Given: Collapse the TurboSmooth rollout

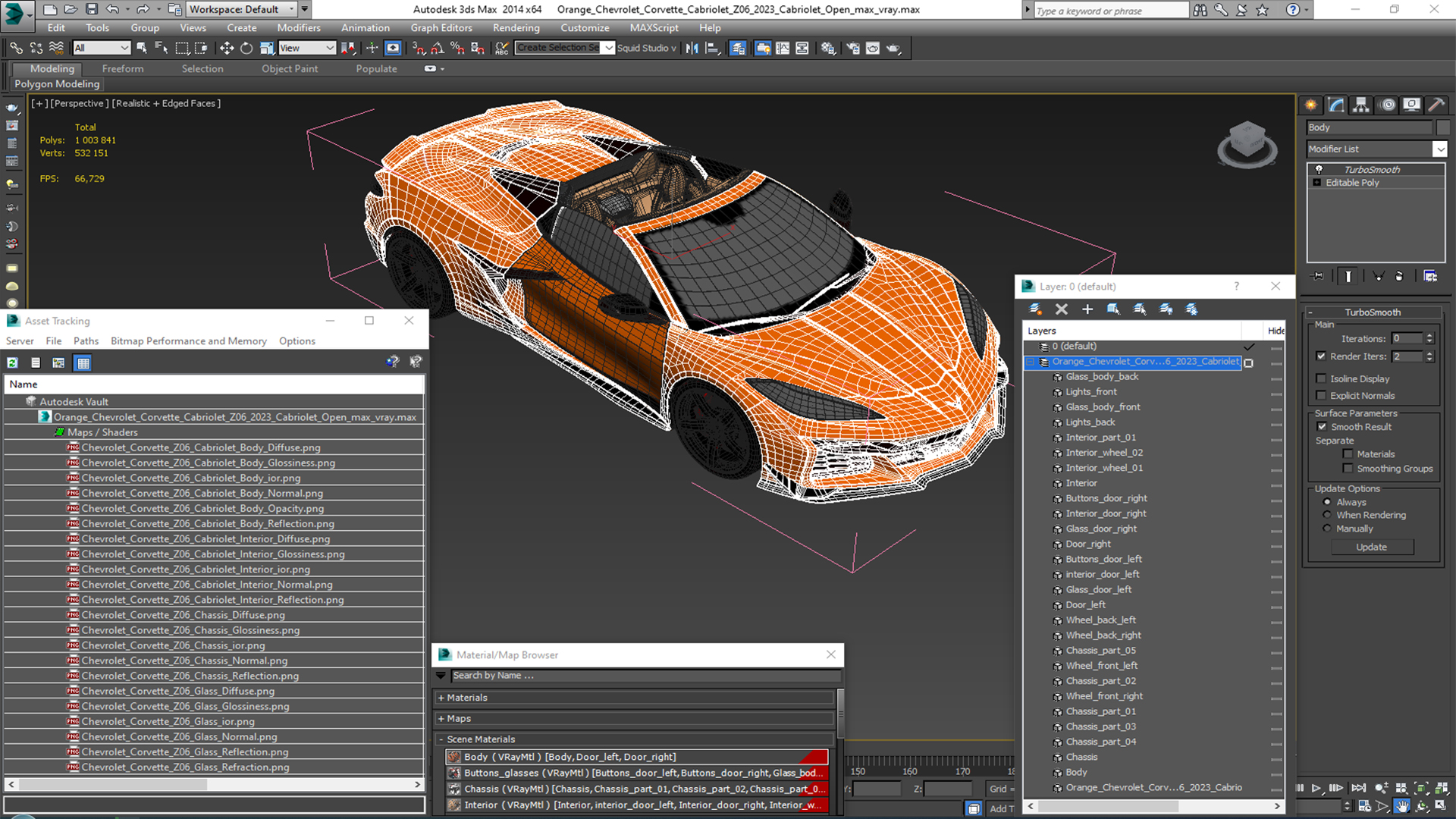Looking at the screenshot, I should pyautogui.click(x=1310, y=312).
